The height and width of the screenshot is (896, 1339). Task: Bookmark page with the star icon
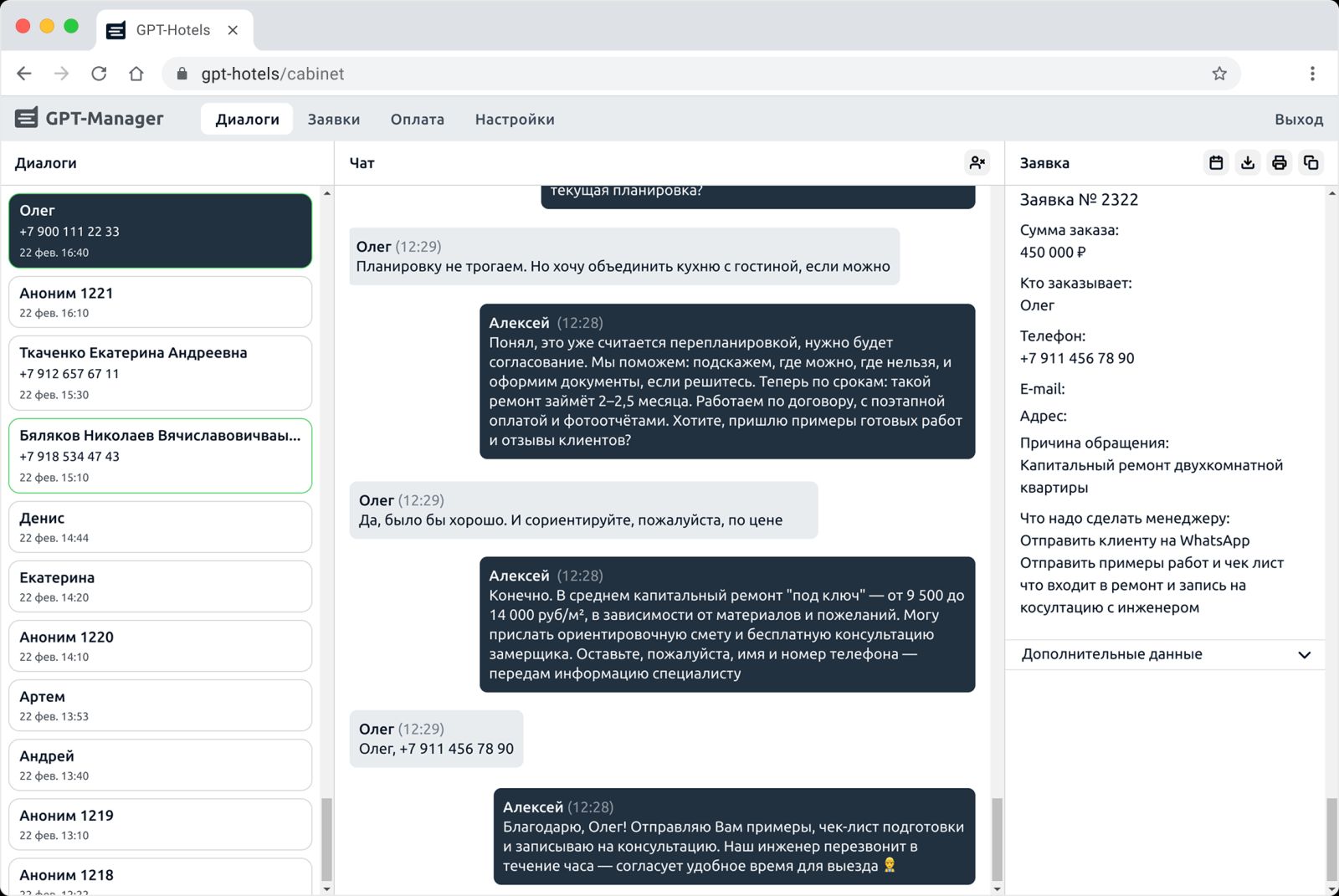pos(1219,74)
